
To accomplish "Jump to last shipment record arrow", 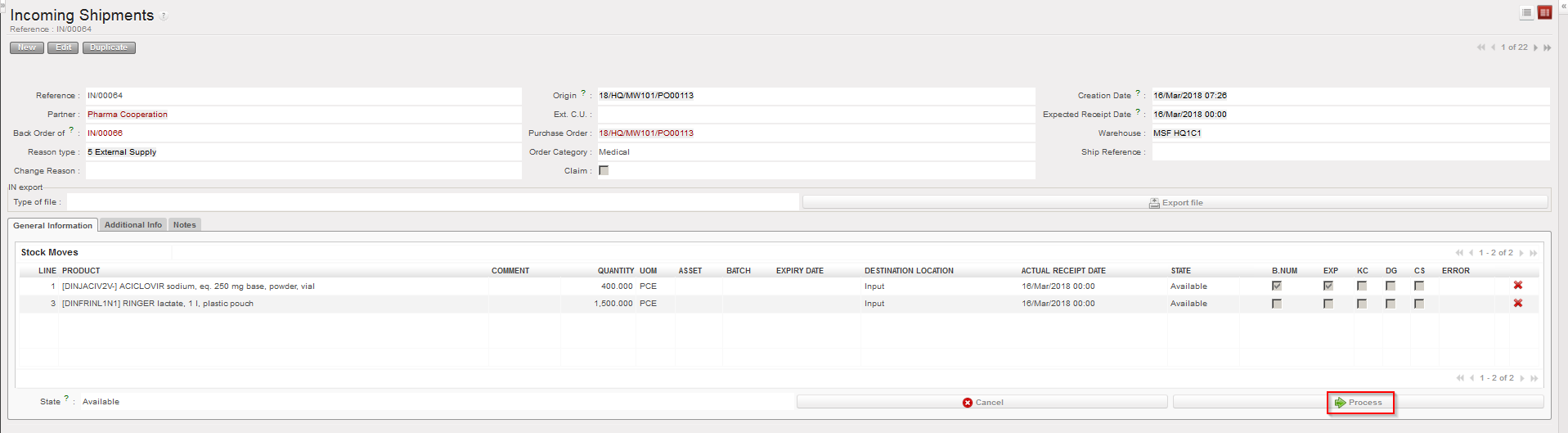I will point(1548,47).
